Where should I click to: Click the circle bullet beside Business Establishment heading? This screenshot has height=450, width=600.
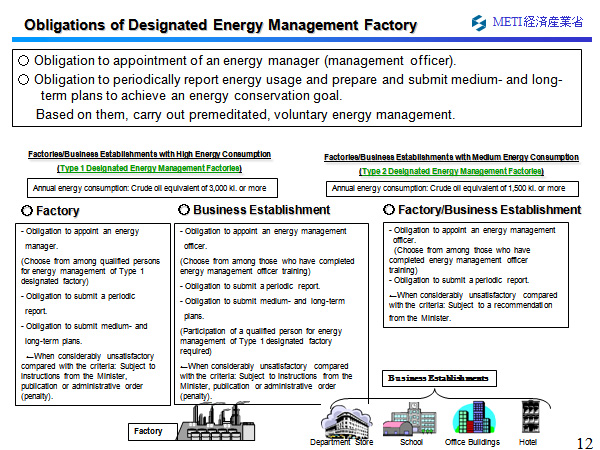pos(184,210)
